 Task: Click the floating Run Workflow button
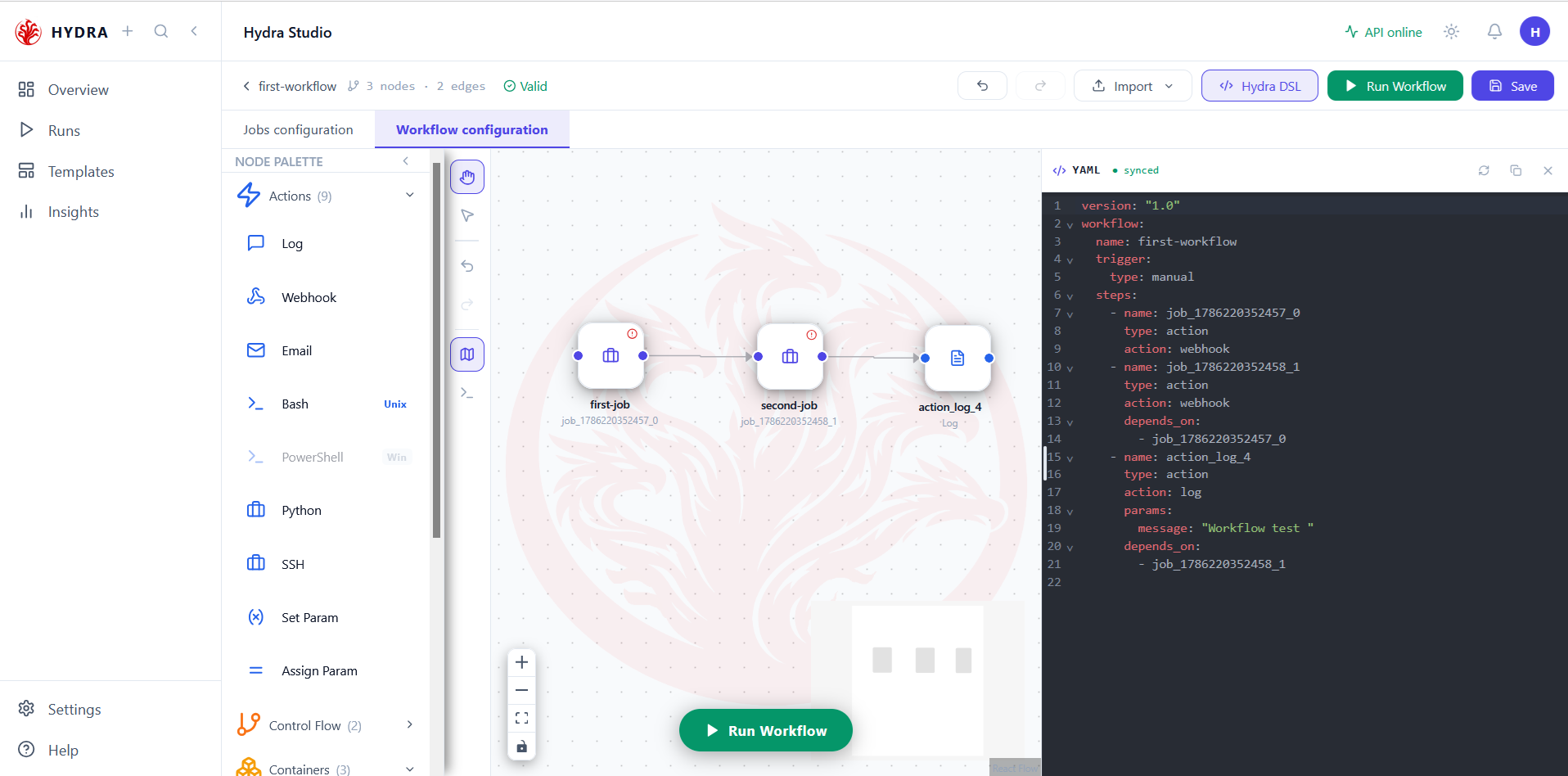(766, 730)
